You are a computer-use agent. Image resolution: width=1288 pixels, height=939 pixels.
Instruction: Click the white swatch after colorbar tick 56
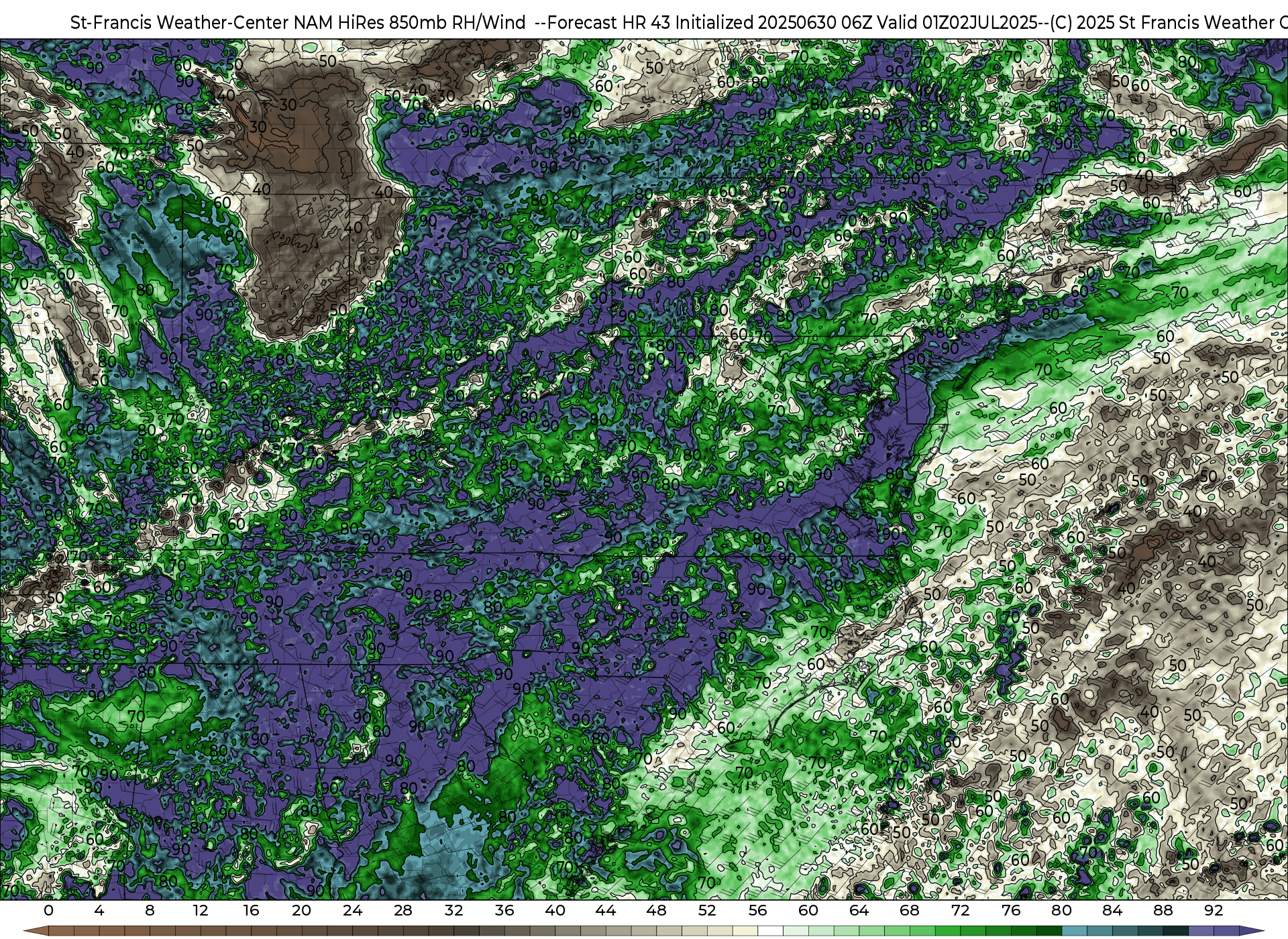770,931
